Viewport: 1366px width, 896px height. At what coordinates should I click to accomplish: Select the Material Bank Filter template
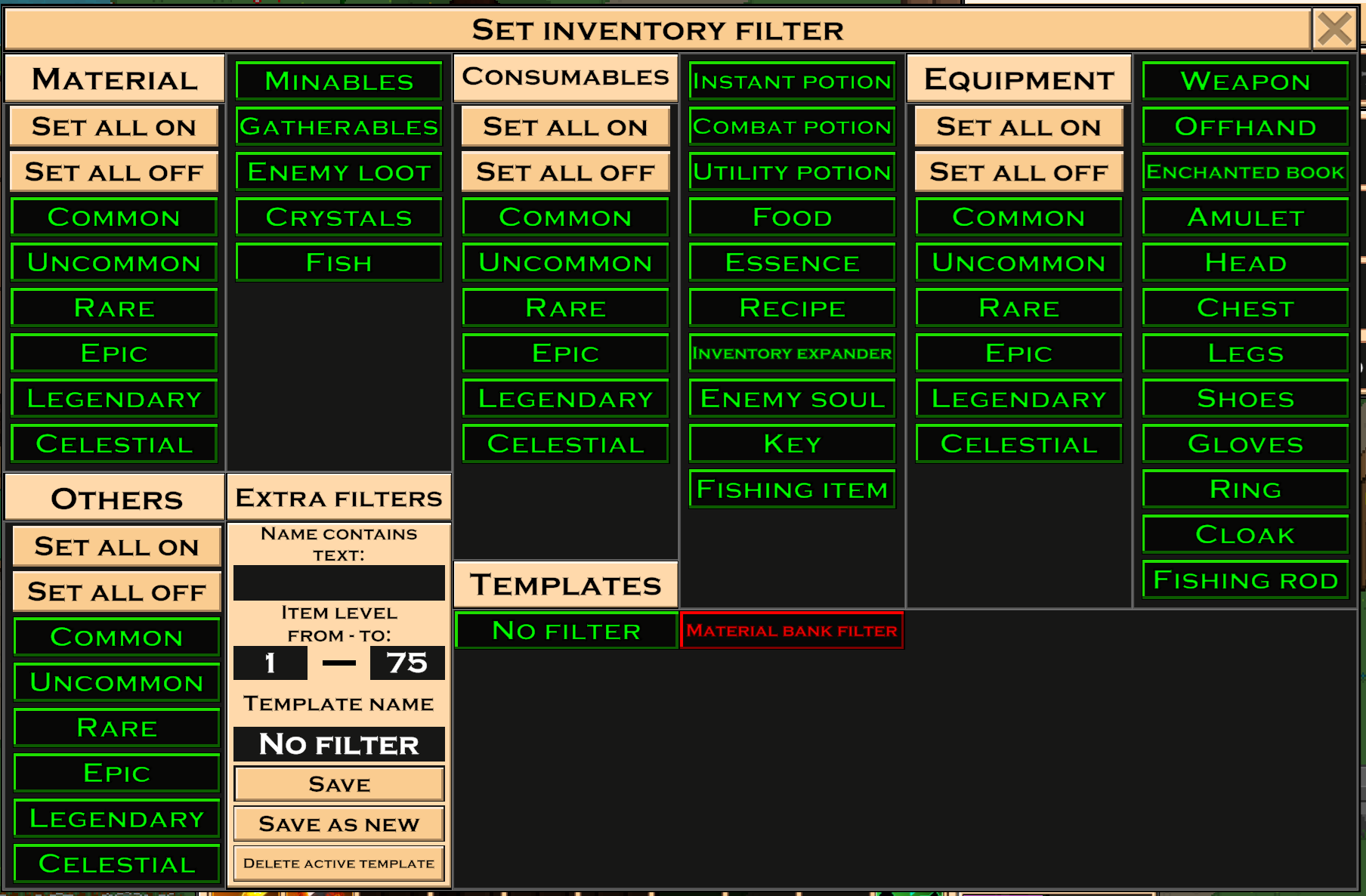792,630
